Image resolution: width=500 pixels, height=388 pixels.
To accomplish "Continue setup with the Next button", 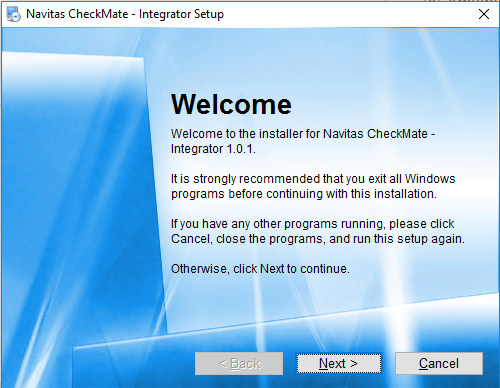I will [339, 363].
